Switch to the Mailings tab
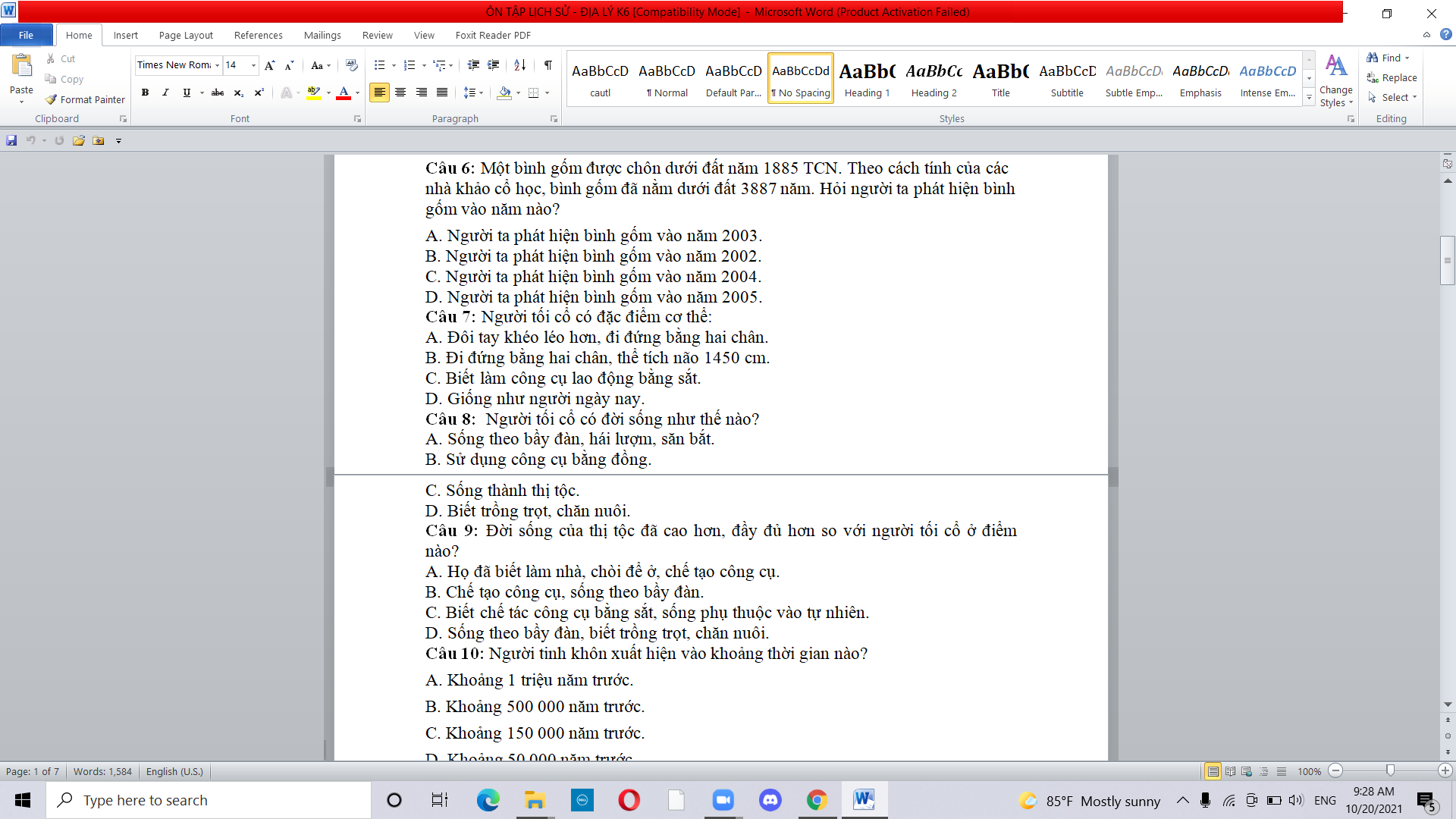The height and width of the screenshot is (819, 1456). [322, 35]
